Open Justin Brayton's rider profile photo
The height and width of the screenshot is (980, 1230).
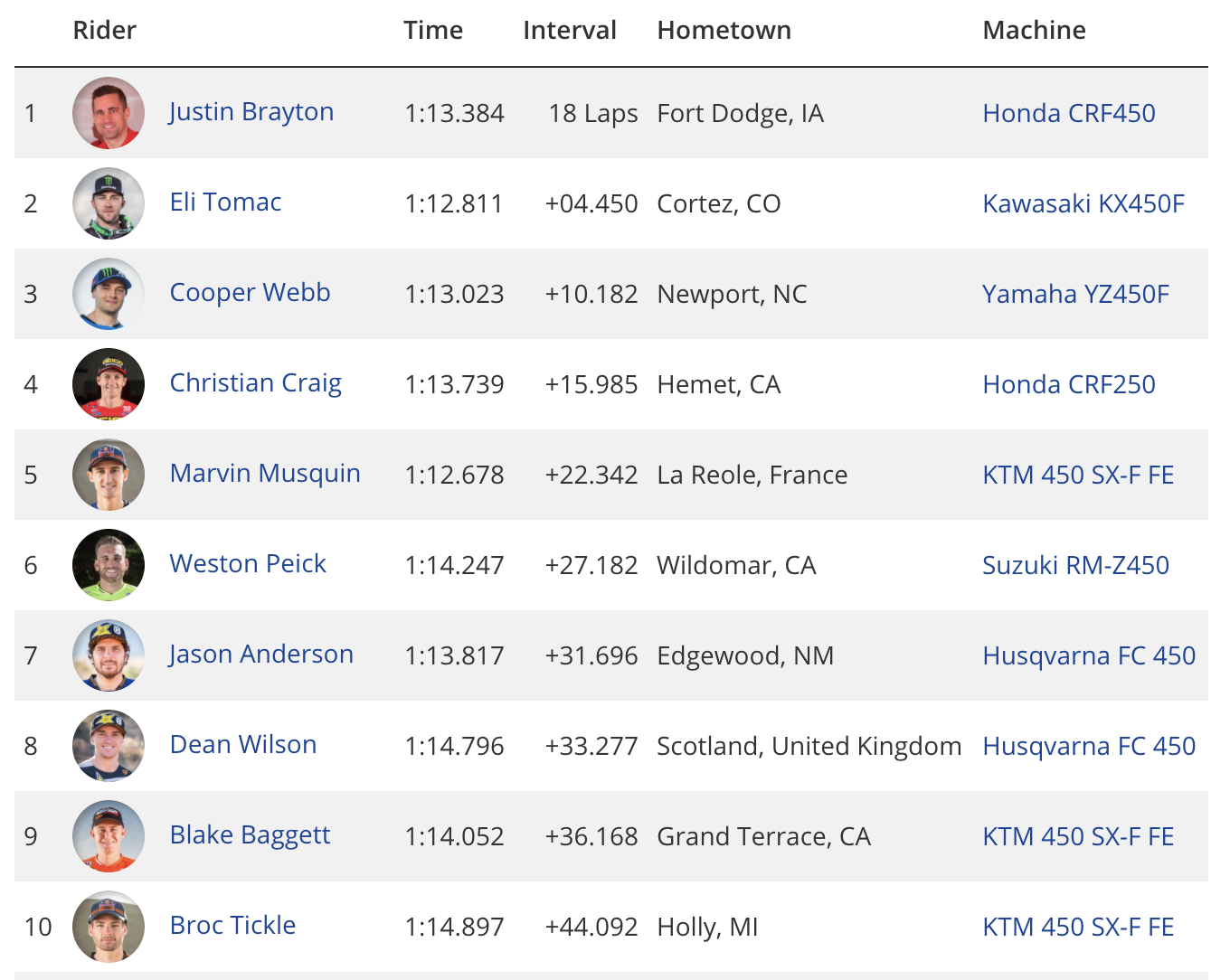pyautogui.click(x=109, y=113)
